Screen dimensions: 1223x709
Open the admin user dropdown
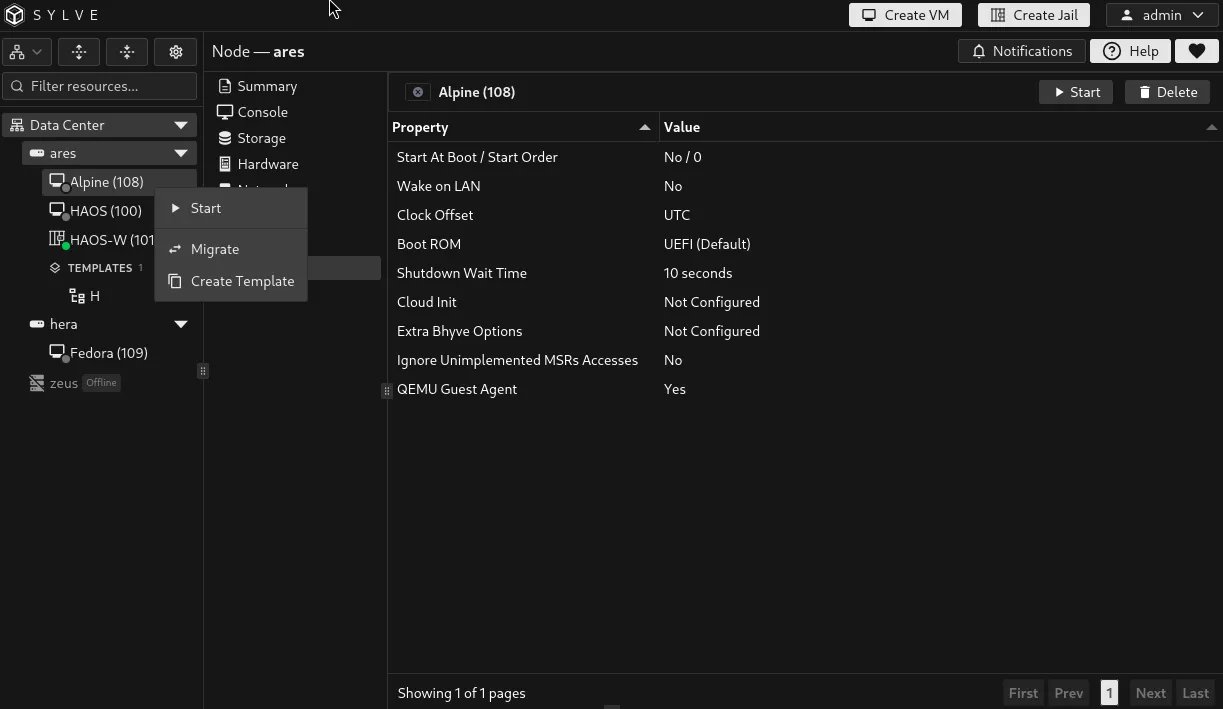click(1162, 15)
